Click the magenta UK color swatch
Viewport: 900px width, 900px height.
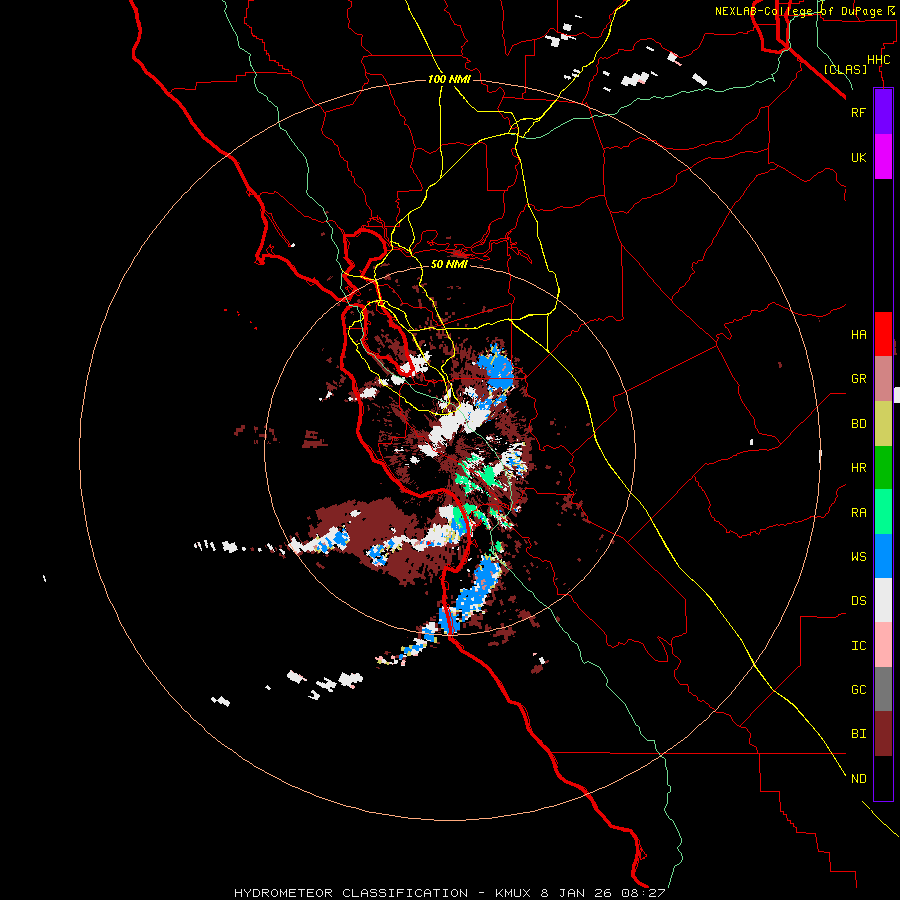pyautogui.click(x=883, y=157)
